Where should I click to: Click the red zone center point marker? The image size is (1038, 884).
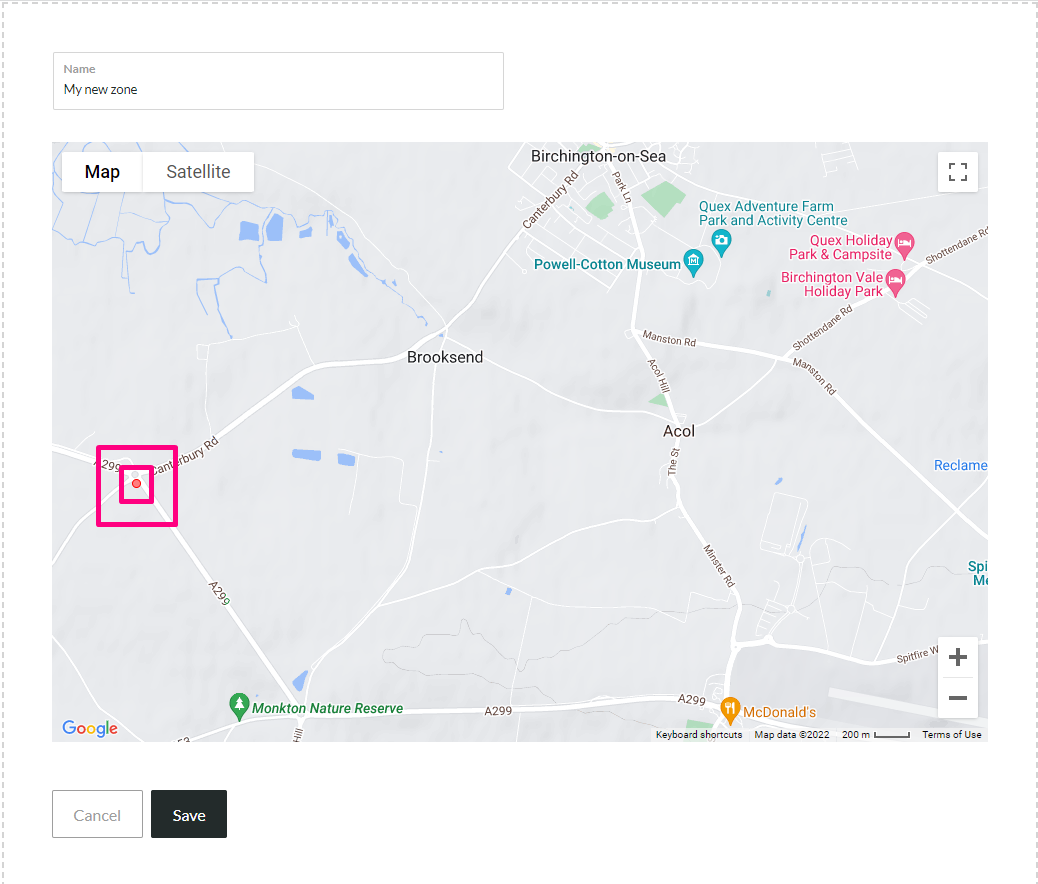pos(136,483)
